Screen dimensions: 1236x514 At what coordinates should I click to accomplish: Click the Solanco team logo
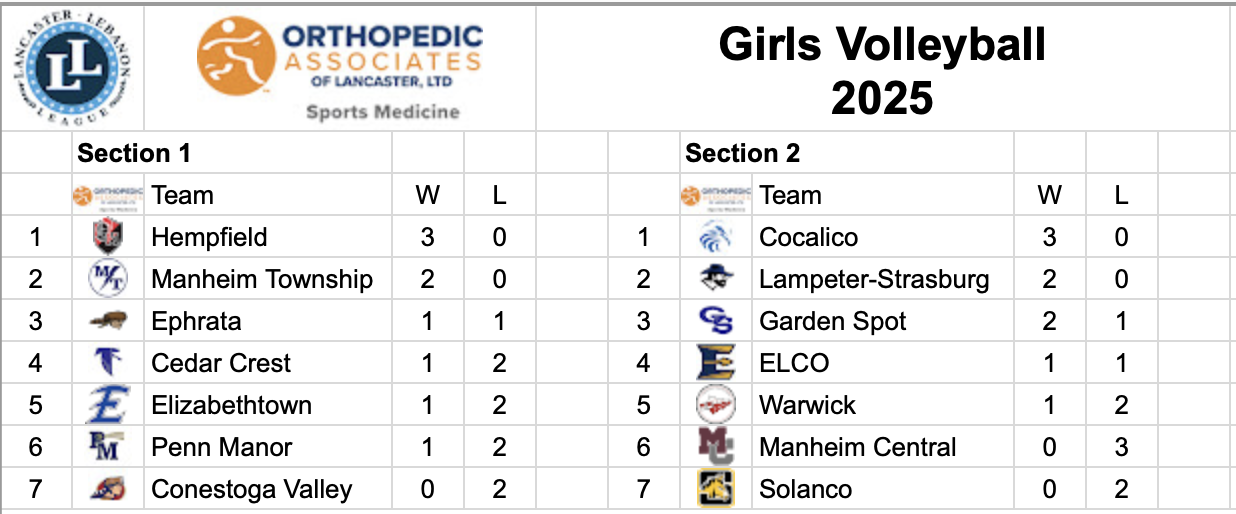(x=715, y=489)
